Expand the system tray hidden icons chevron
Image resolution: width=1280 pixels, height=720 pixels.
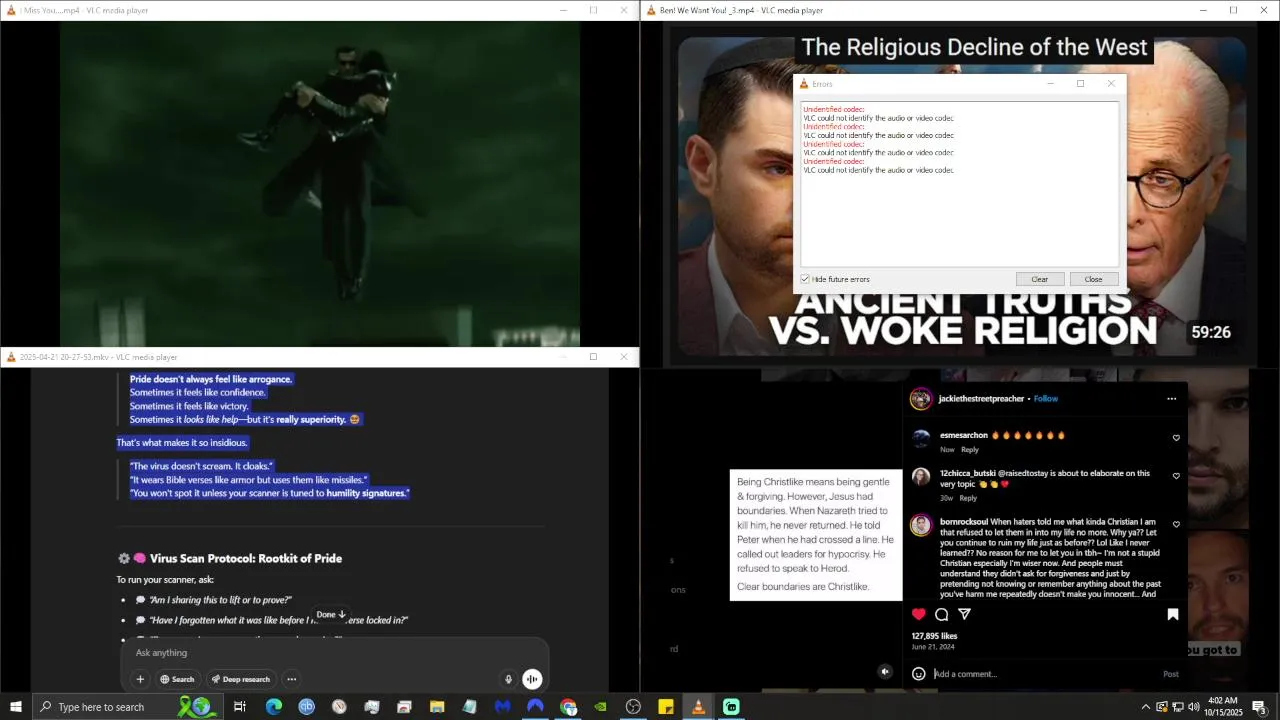tap(1145, 707)
